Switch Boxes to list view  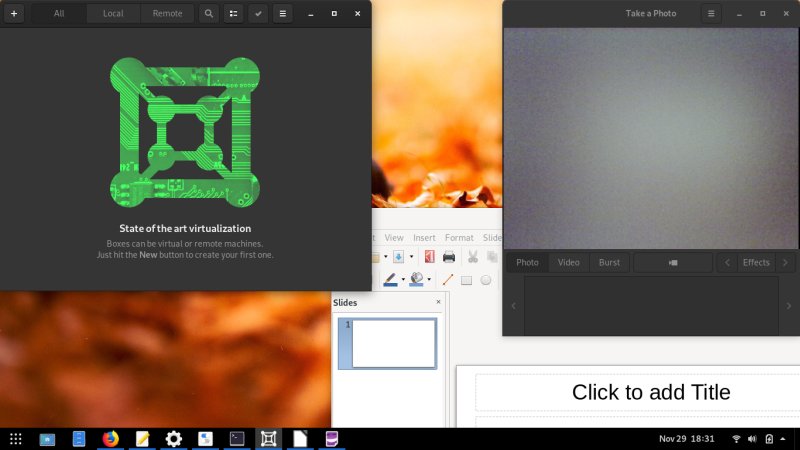pos(233,14)
